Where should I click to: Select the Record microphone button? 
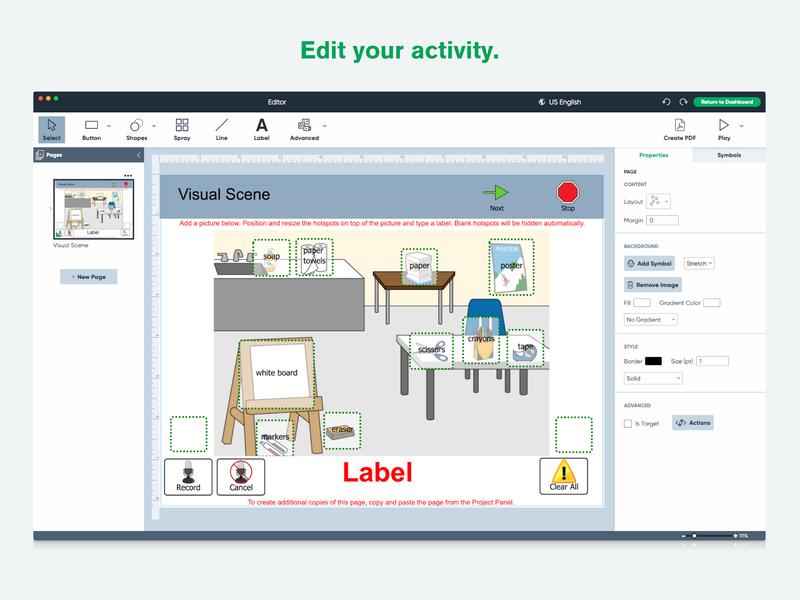(x=188, y=477)
